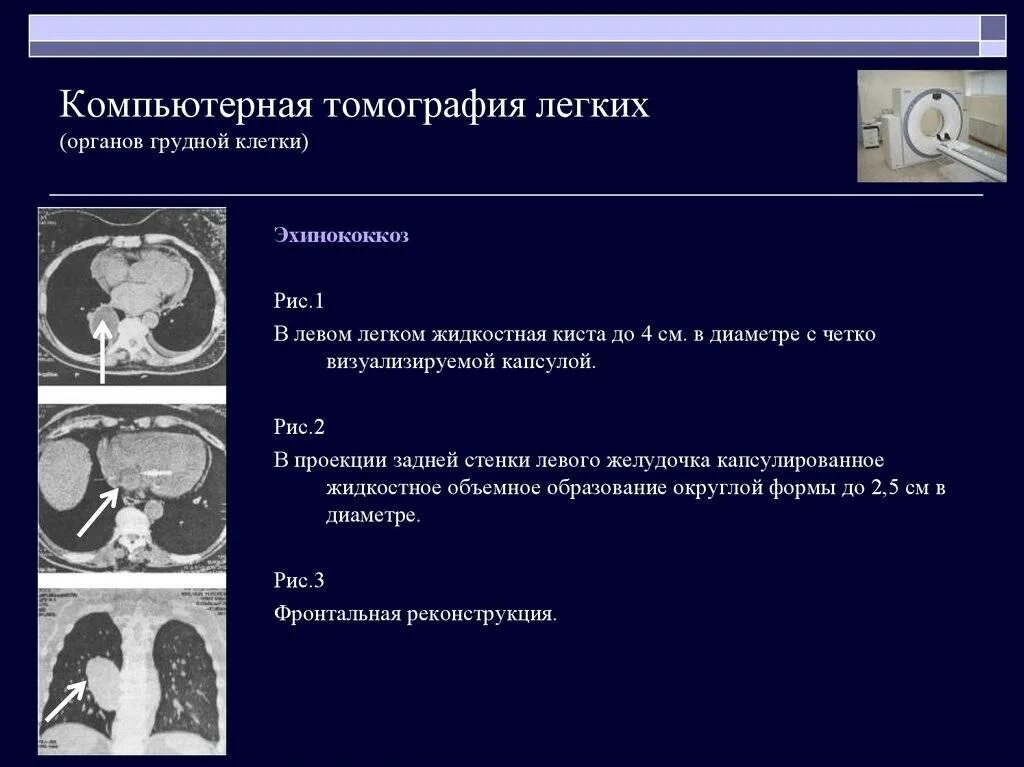Click text 'визуализируемой капсулой.'
The image size is (1024, 767).
pyautogui.click(x=461, y=362)
